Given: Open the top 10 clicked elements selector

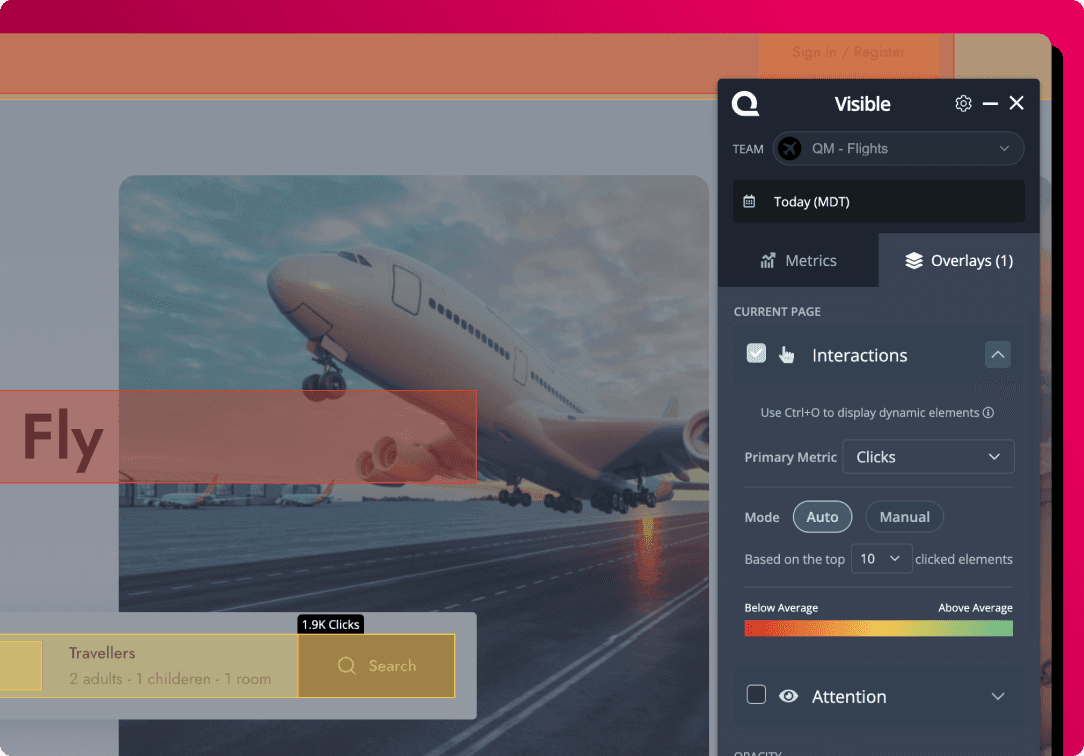Looking at the screenshot, I should click(x=881, y=559).
